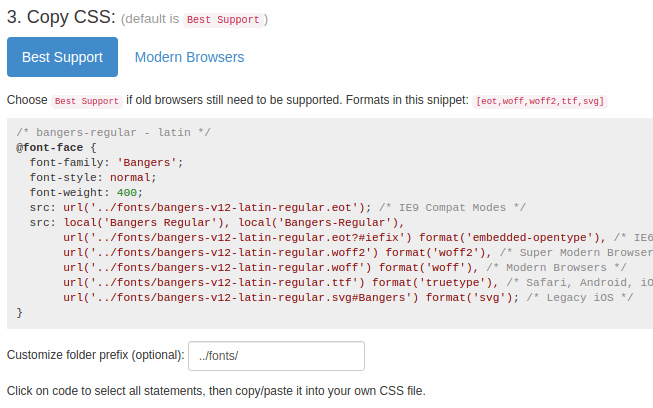Click the woff2 format url line
653x408 pixels.
[358, 252]
